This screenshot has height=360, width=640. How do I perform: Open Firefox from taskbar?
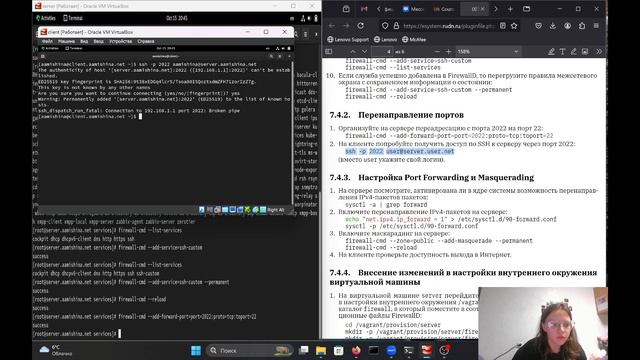click(x=356, y=350)
